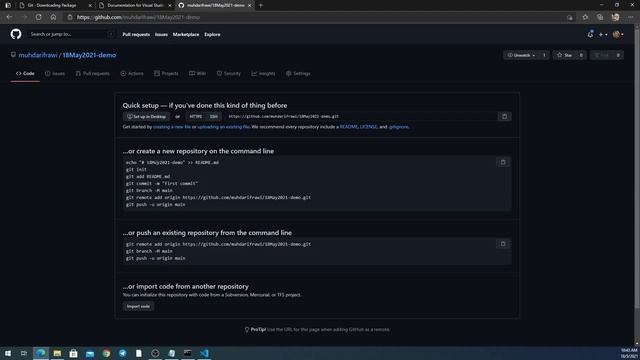Open the repository Settings tab
The width and height of the screenshot is (640, 360).
[298, 73]
